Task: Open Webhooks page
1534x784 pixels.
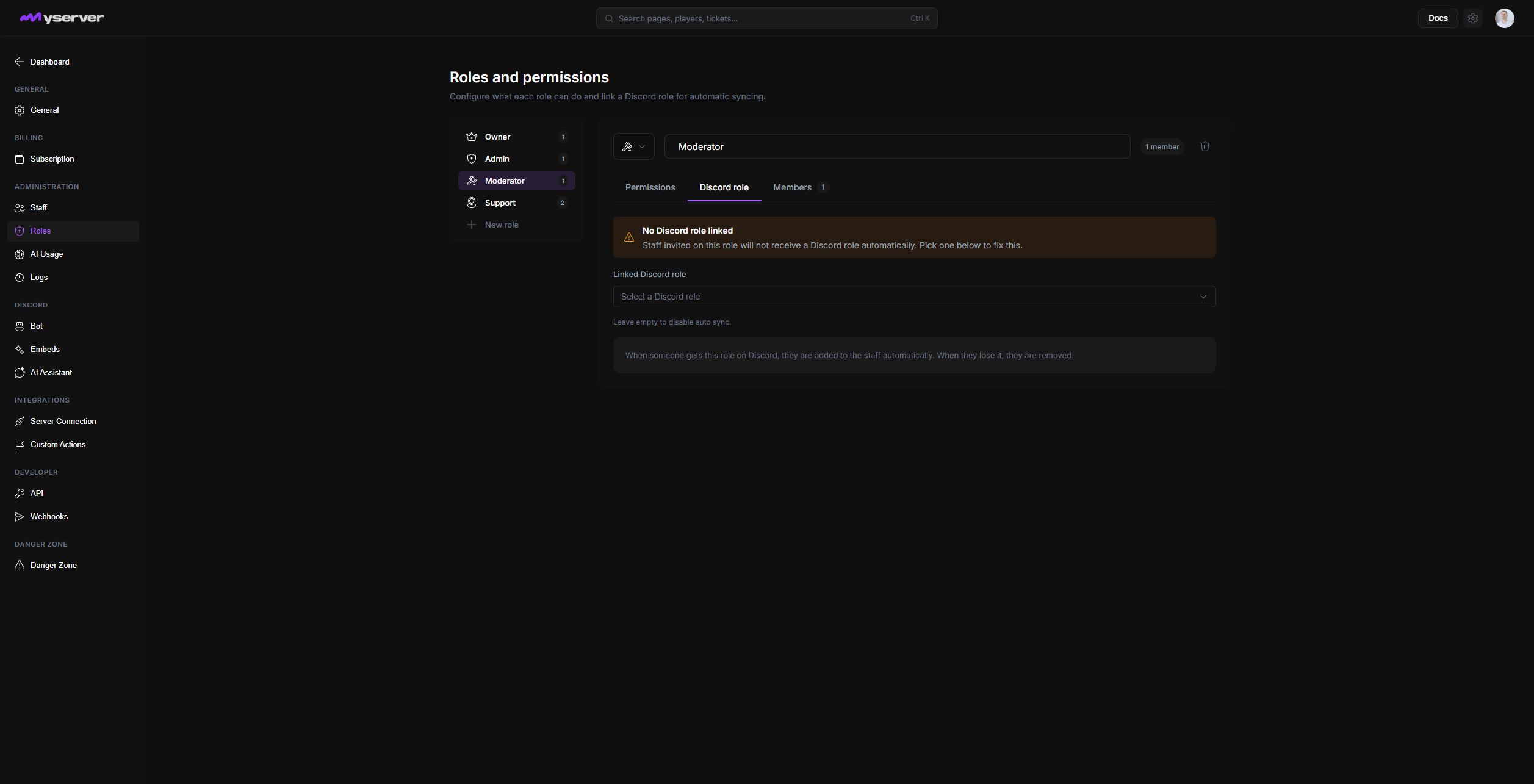Action: tap(73, 517)
